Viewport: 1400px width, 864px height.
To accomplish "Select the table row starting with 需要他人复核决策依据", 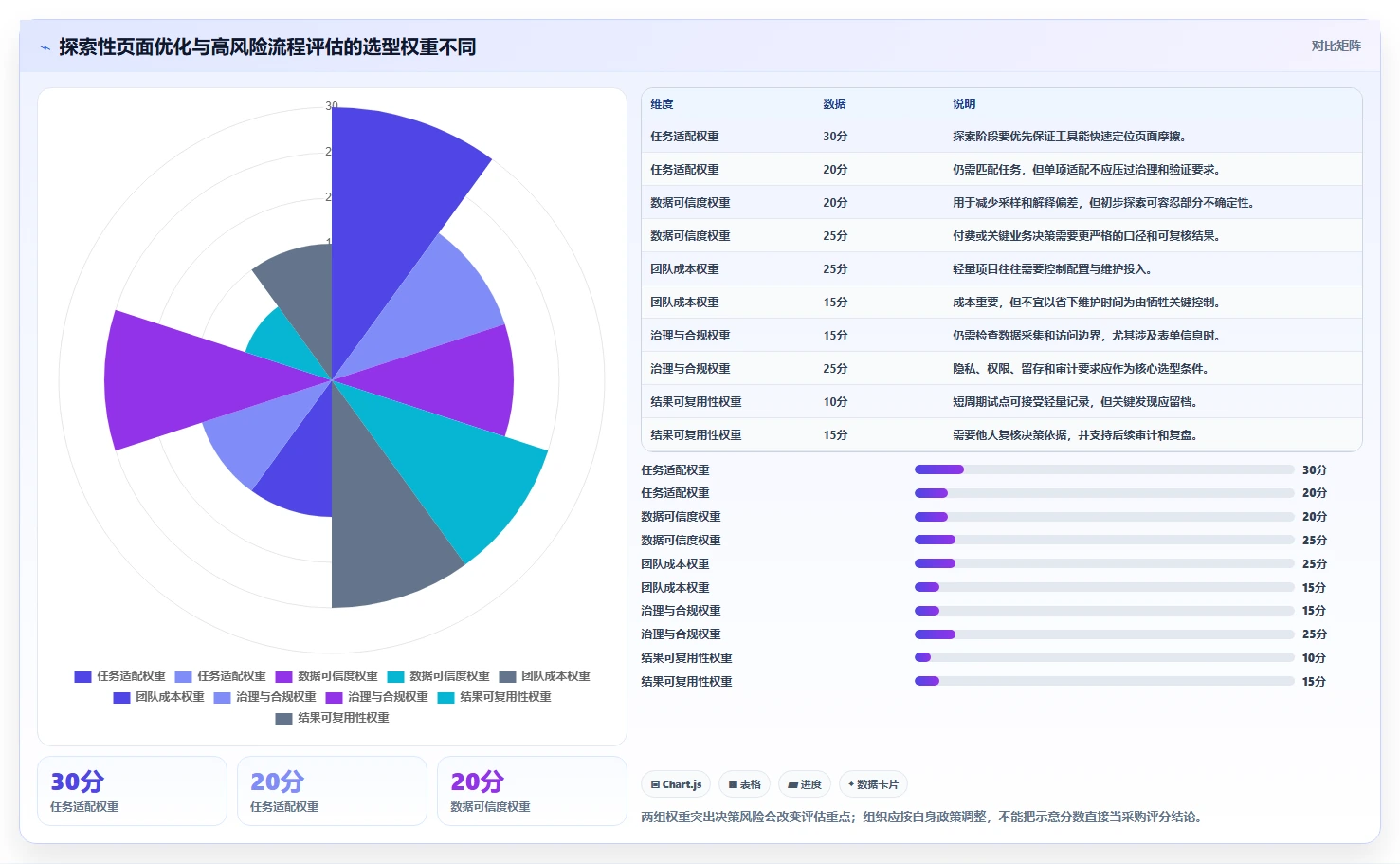I will [x=1002, y=435].
